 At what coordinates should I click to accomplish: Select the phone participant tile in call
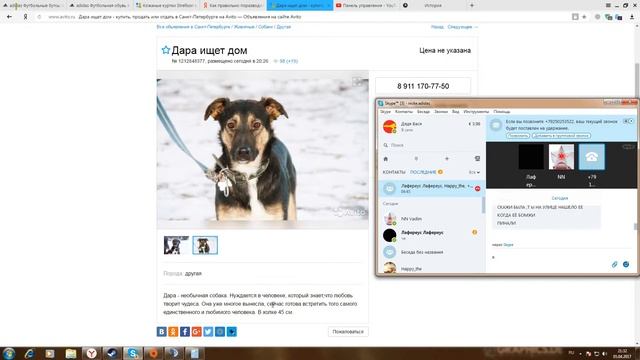point(592,157)
